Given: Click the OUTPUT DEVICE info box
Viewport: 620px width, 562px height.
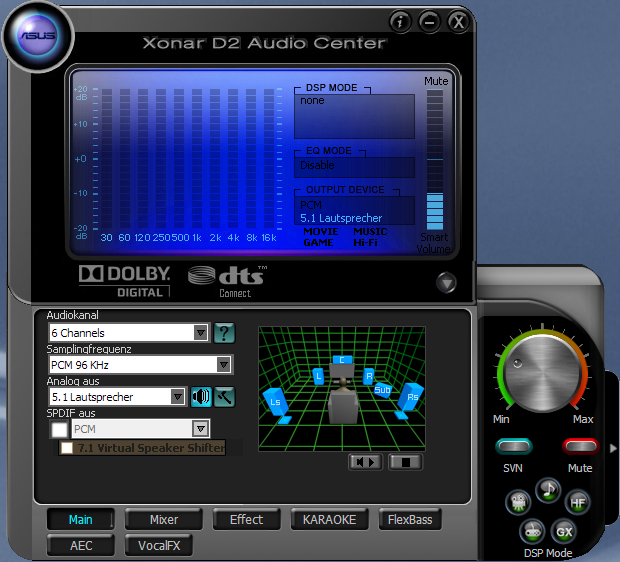Looking at the screenshot, I should click(354, 211).
